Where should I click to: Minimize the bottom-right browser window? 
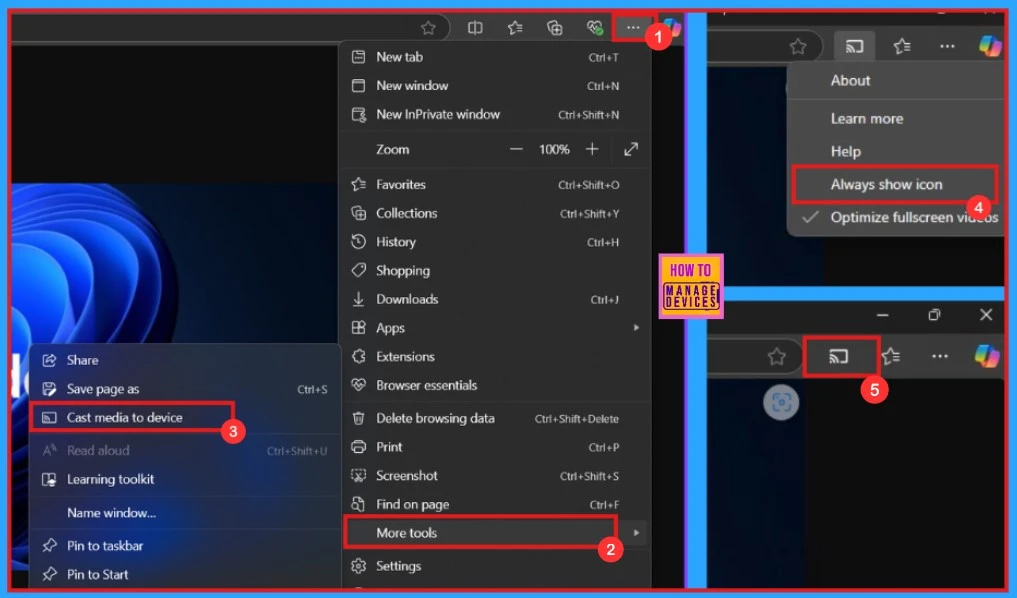coord(882,315)
